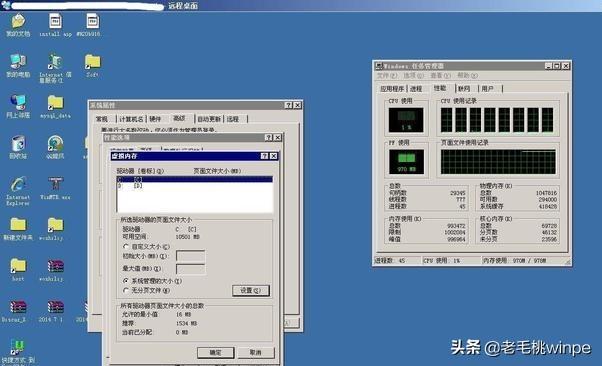The width and height of the screenshot is (602, 366).
Task: Click the 可用空间 10501 MB value
Action: (x=187, y=237)
